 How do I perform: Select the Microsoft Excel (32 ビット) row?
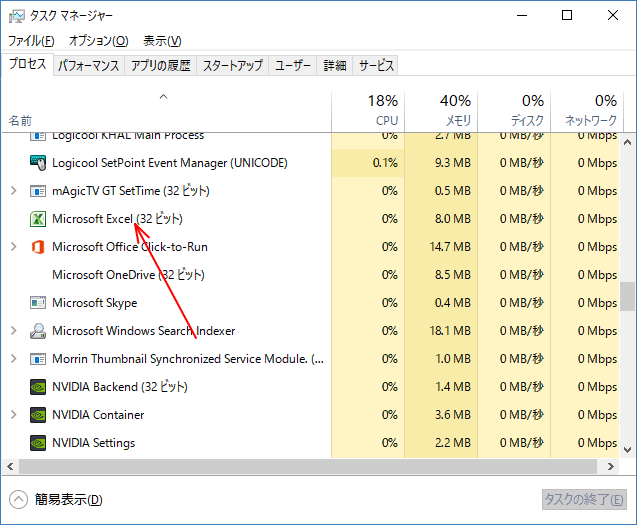(311, 219)
